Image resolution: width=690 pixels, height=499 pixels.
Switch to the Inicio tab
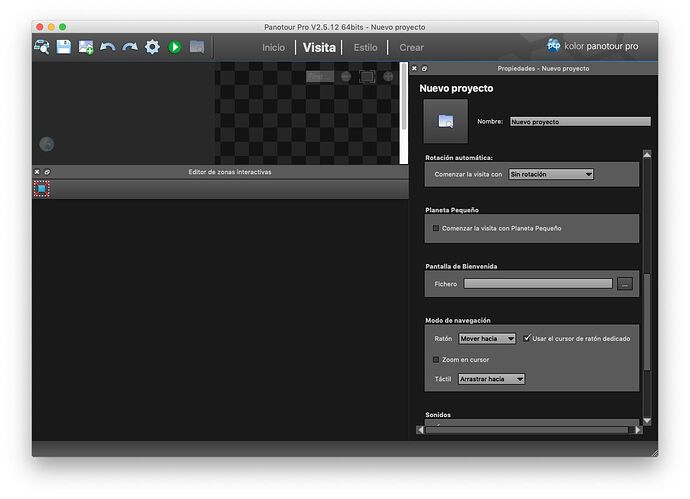[x=273, y=48]
